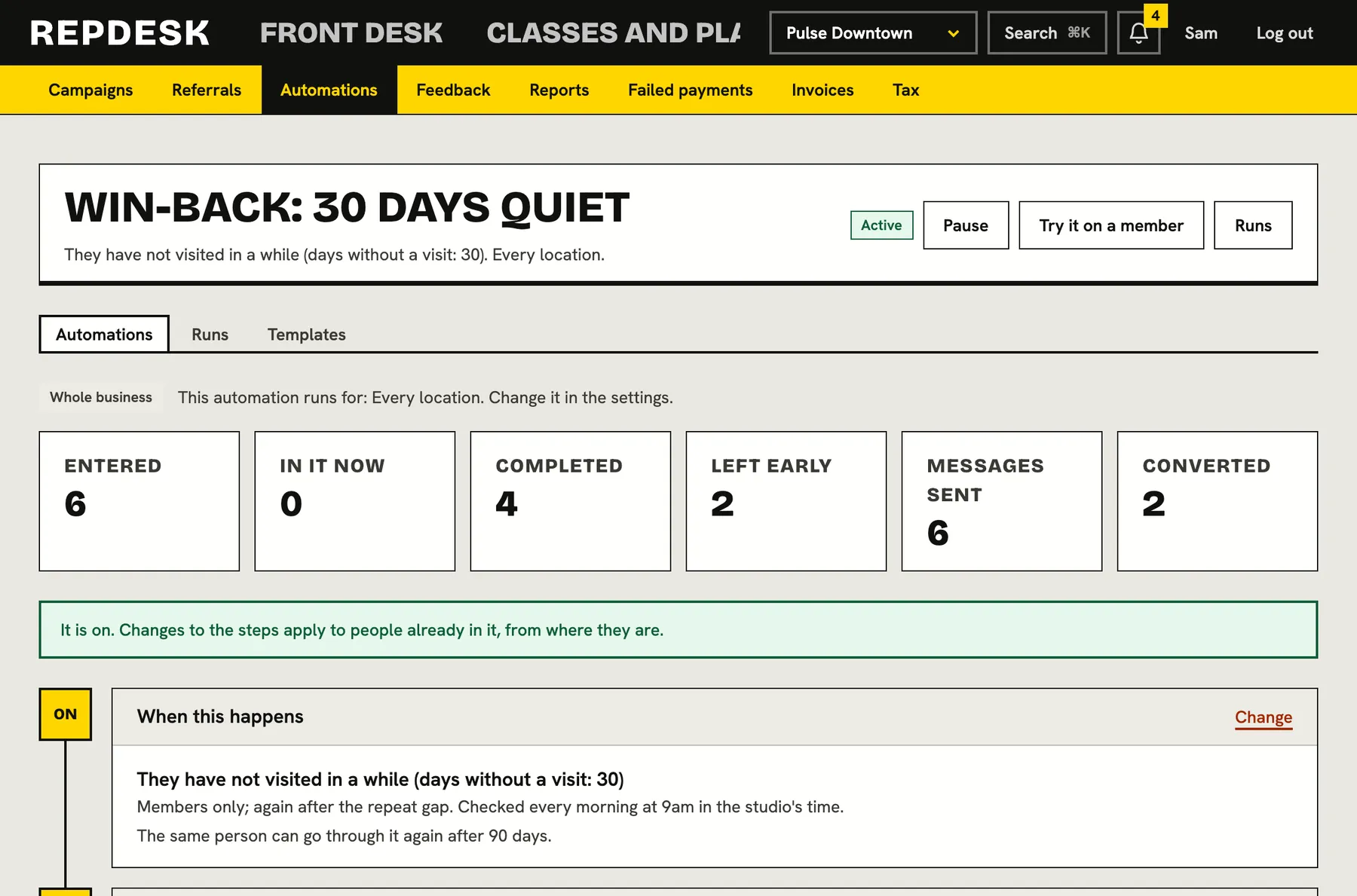Open the Reports tab
The height and width of the screenshot is (896, 1357).
pyautogui.click(x=559, y=90)
